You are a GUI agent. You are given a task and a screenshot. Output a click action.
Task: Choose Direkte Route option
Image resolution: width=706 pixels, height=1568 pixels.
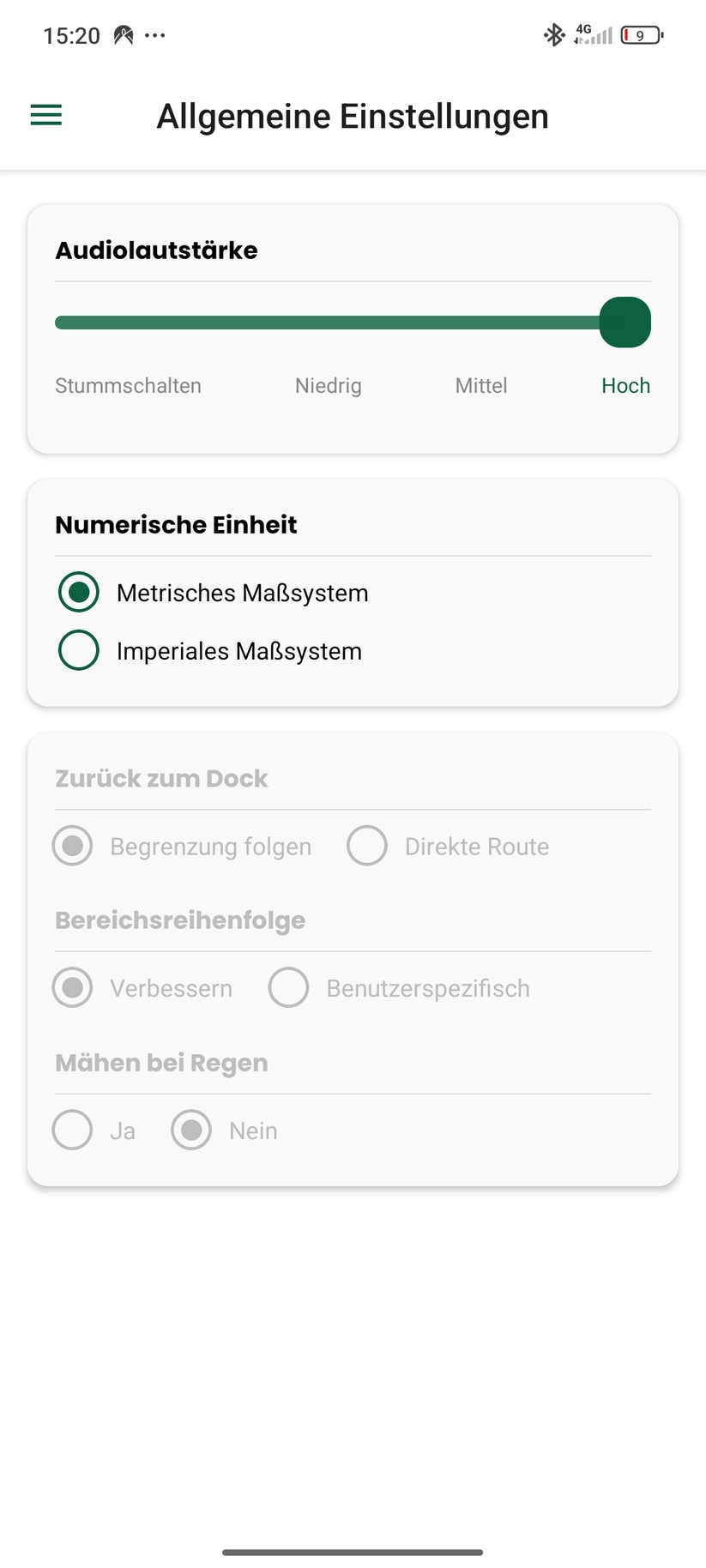(x=367, y=846)
